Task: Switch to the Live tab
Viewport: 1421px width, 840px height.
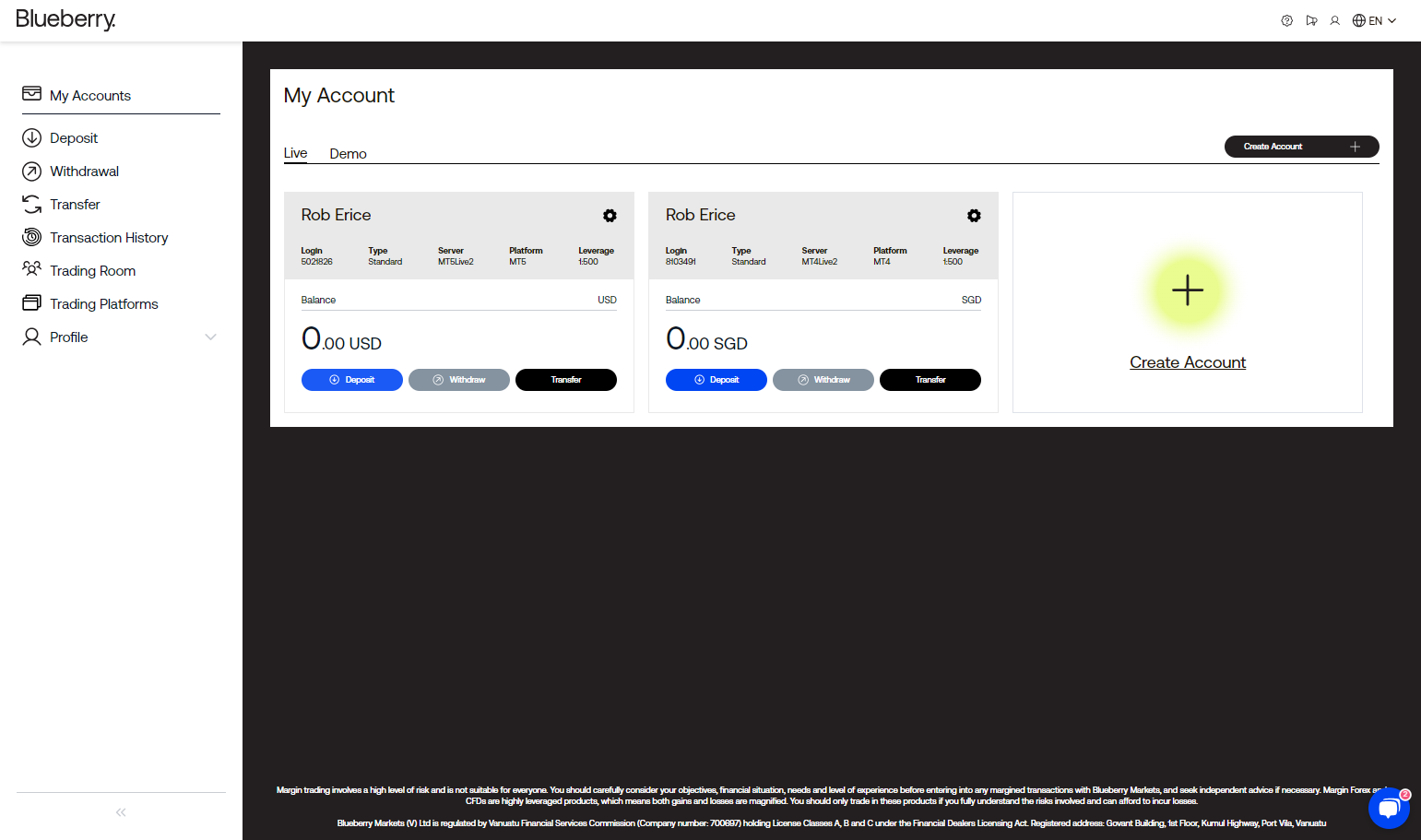Action: 295,153
